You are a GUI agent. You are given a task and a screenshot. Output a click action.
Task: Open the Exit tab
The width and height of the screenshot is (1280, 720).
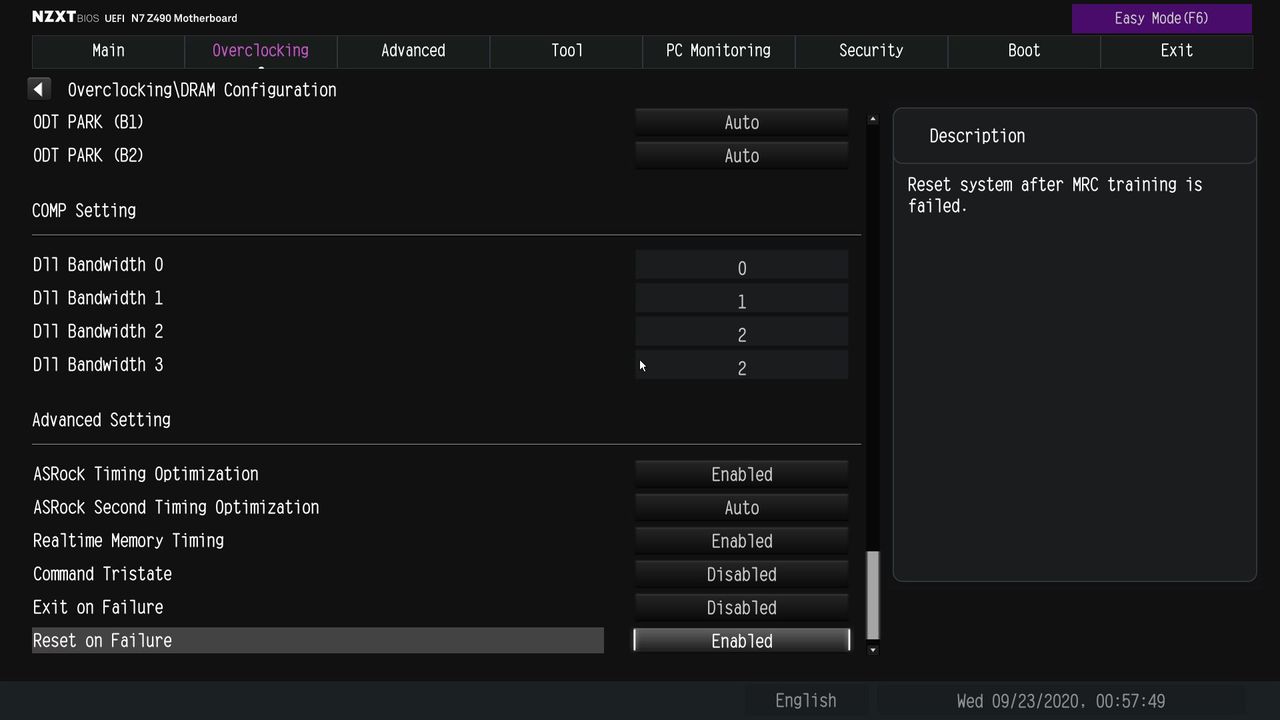[1176, 50]
